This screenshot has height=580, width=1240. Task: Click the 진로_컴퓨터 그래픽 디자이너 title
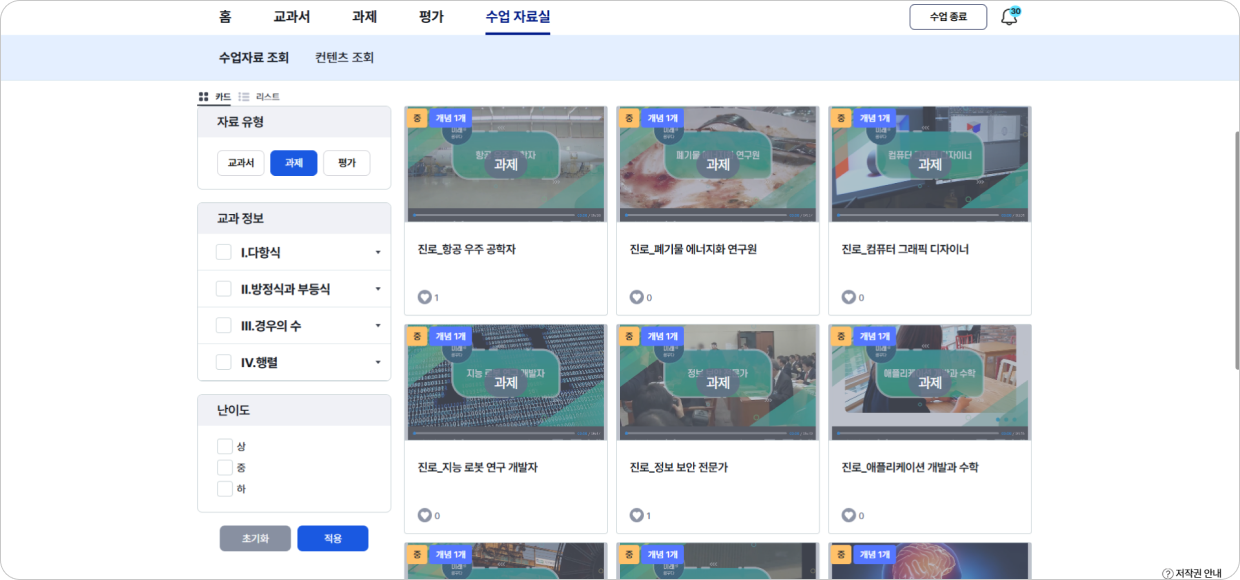(x=905, y=249)
